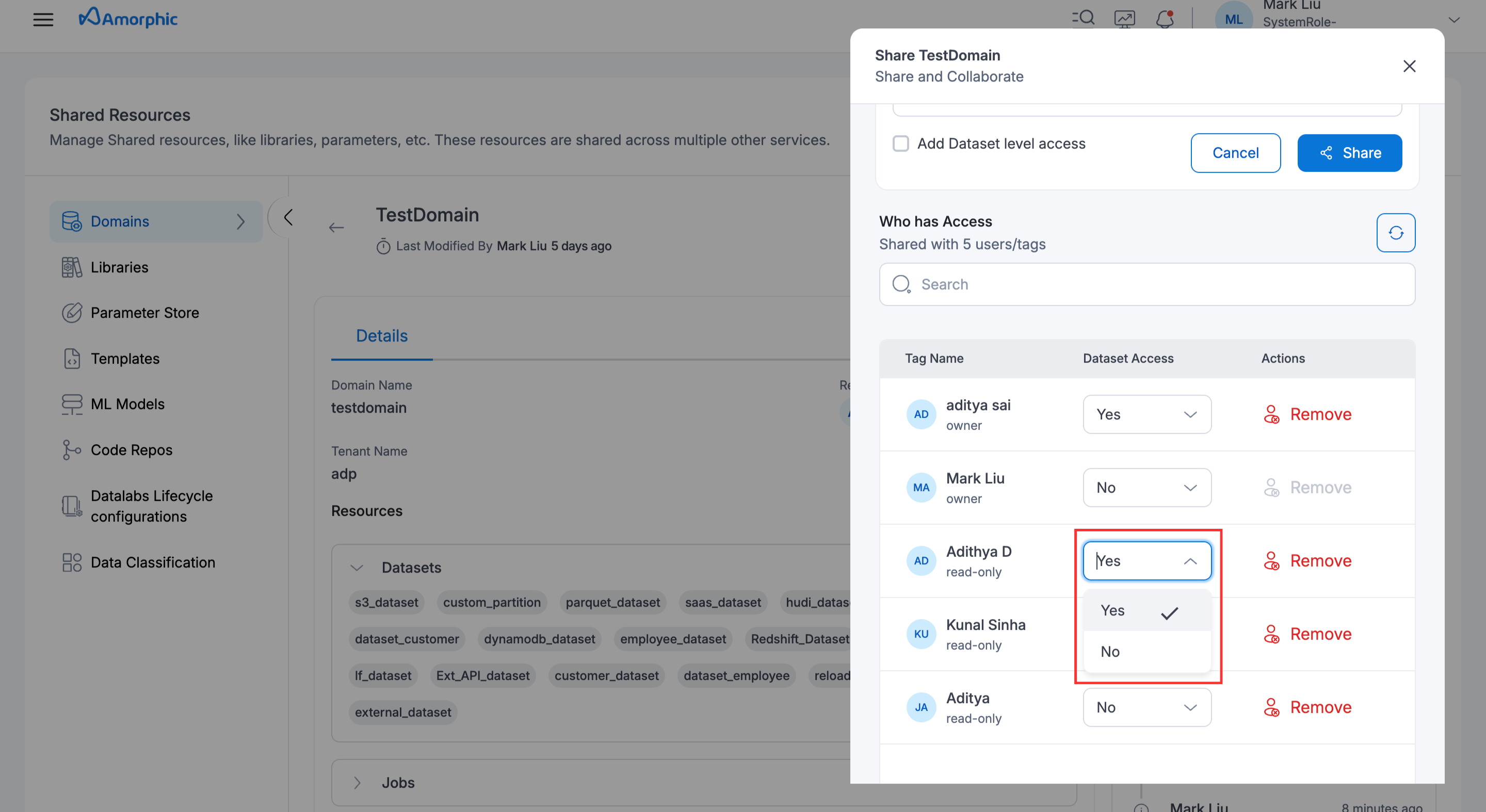
Task: Click the back arrow beside TestDomain
Action: coord(336,228)
